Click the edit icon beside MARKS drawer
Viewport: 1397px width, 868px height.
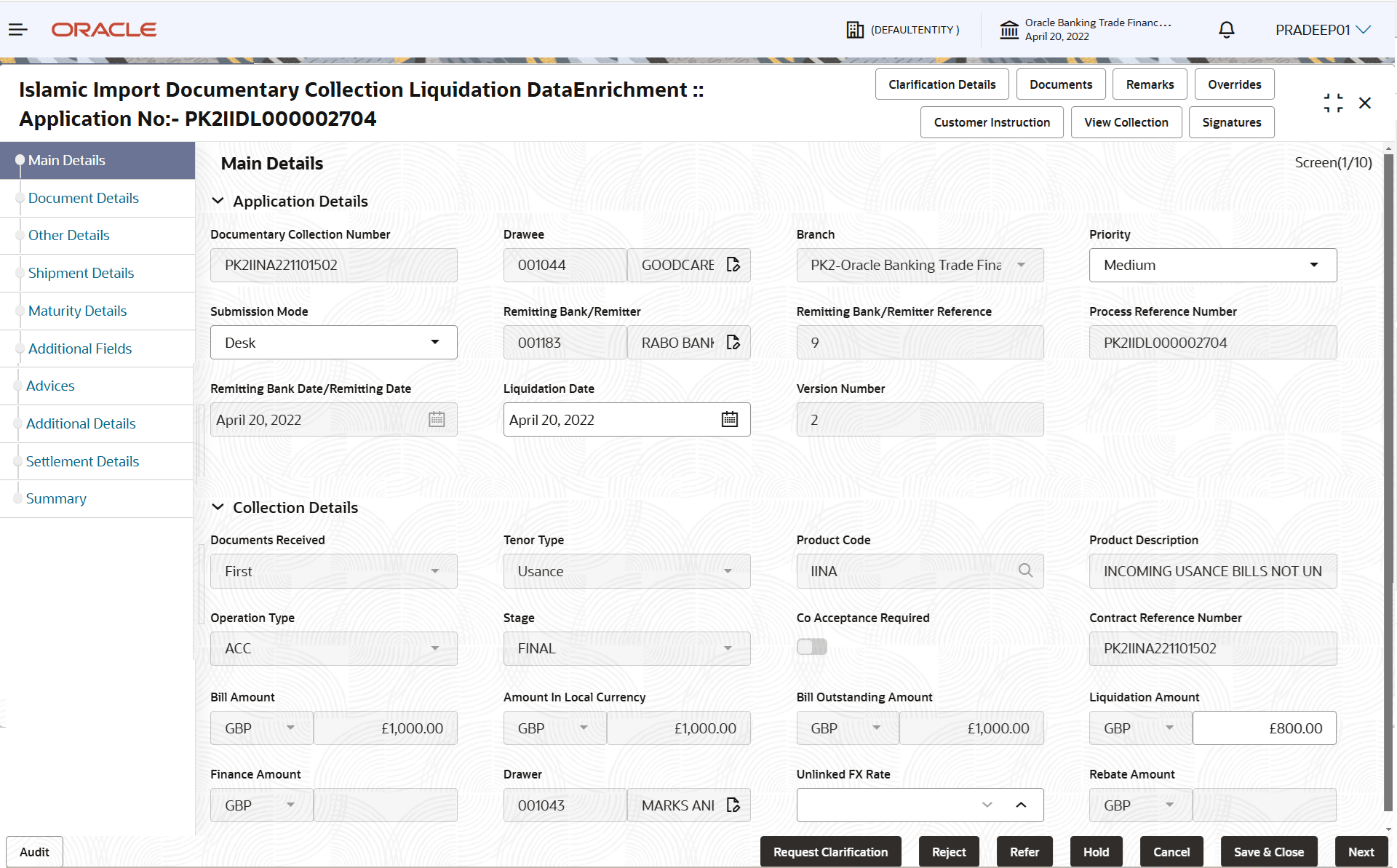pos(733,805)
